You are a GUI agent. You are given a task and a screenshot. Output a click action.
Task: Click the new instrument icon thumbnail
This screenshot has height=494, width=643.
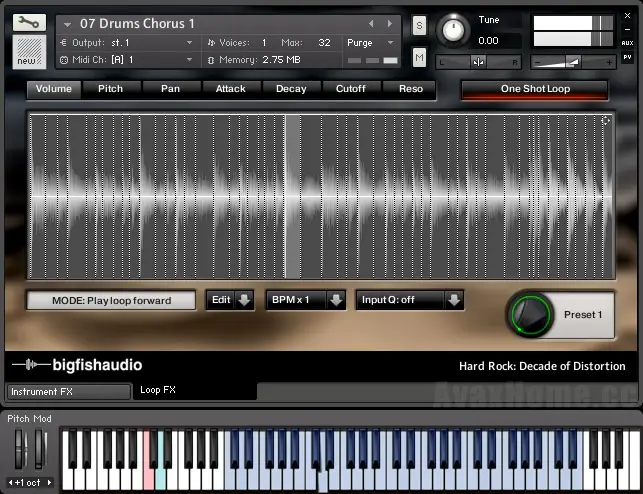point(29,52)
